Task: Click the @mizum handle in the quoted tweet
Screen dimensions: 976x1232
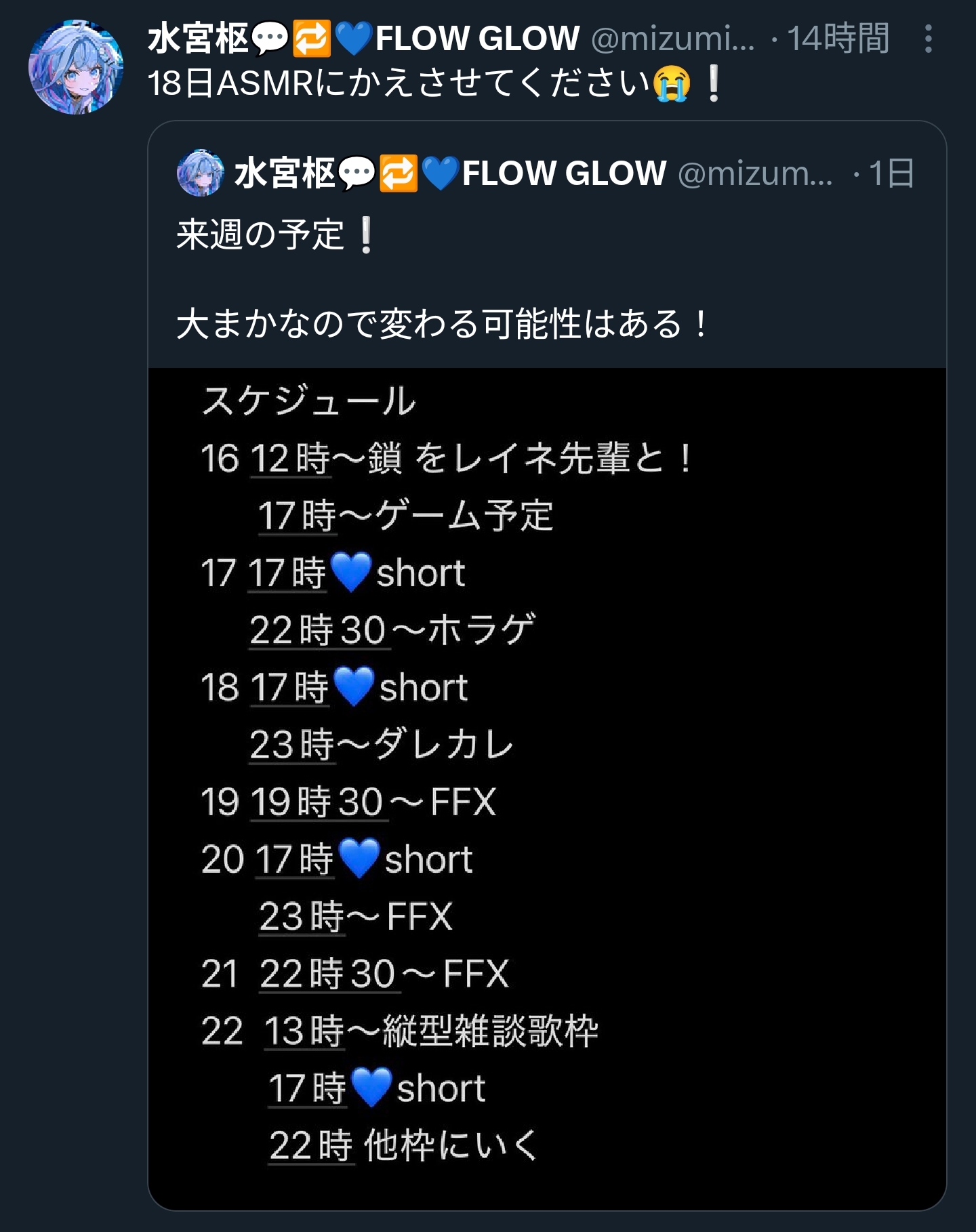Action: click(x=755, y=173)
